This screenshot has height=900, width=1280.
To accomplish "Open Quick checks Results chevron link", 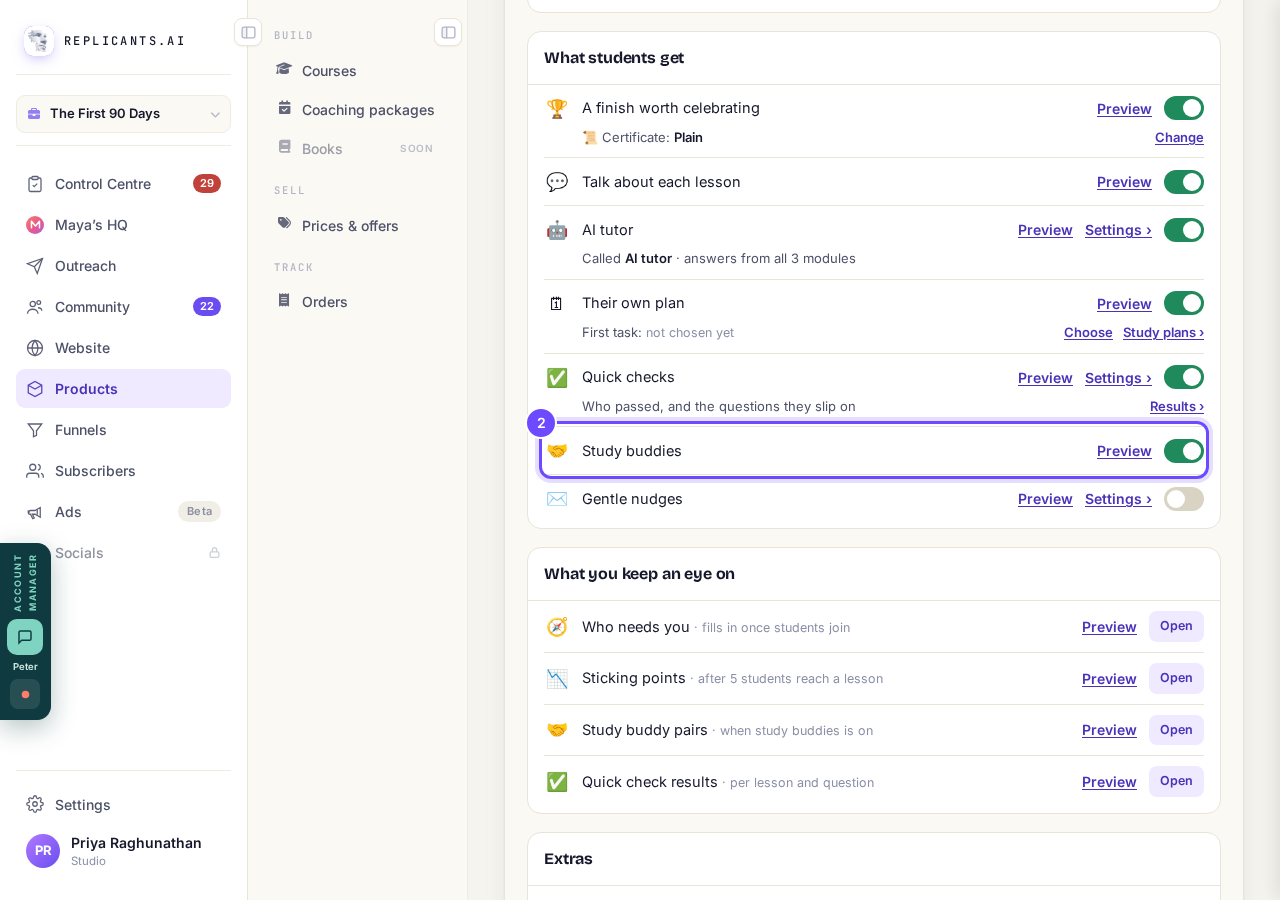I will click(1177, 406).
